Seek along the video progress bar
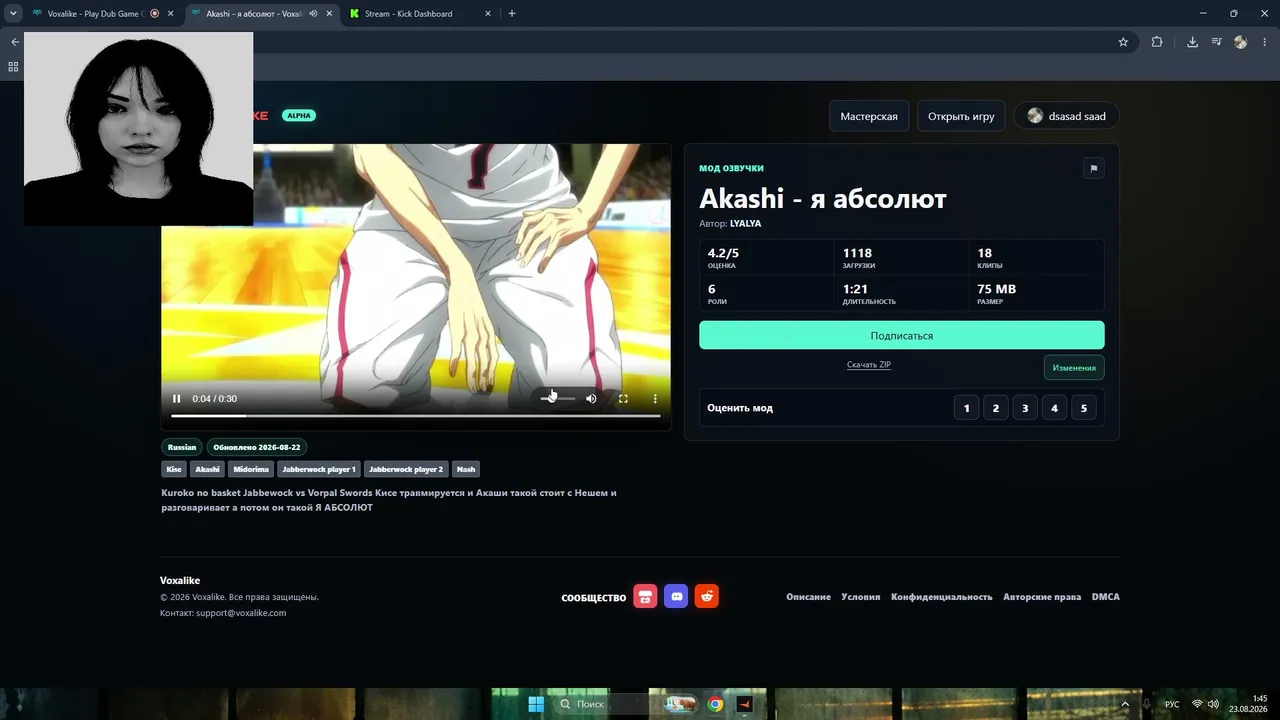This screenshot has height=720, width=1280. 415,415
